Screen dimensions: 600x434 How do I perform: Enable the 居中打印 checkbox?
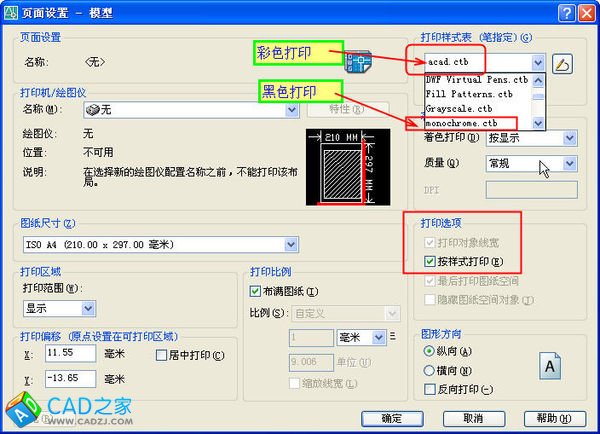pyautogui.click(x=163, y=355)
